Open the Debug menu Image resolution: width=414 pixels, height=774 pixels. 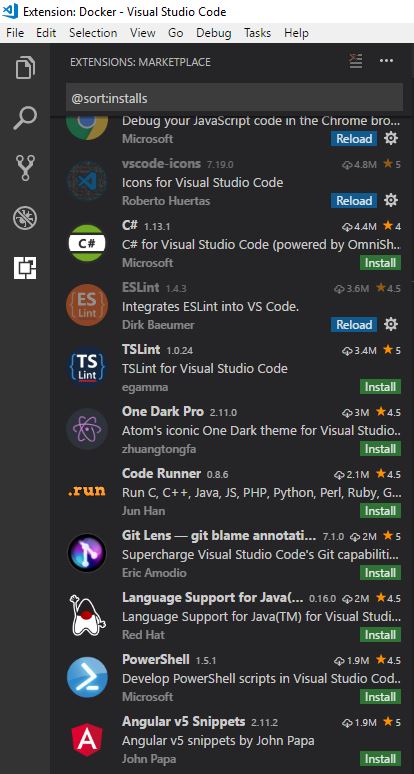[x=214, y=33]
